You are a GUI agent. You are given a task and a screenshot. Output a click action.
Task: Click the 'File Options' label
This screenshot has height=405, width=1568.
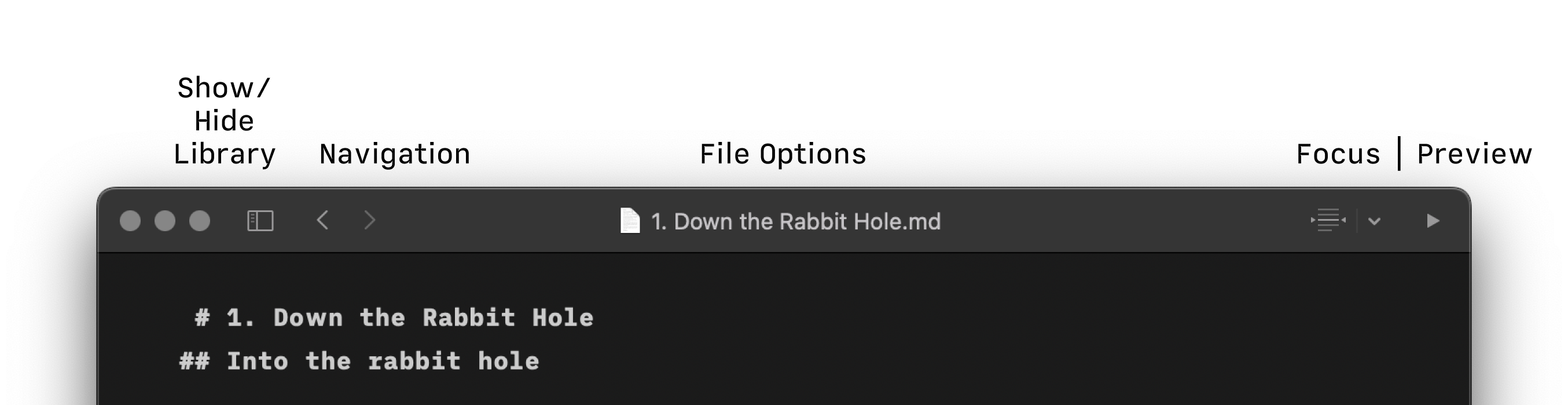[x=783, y=154]
